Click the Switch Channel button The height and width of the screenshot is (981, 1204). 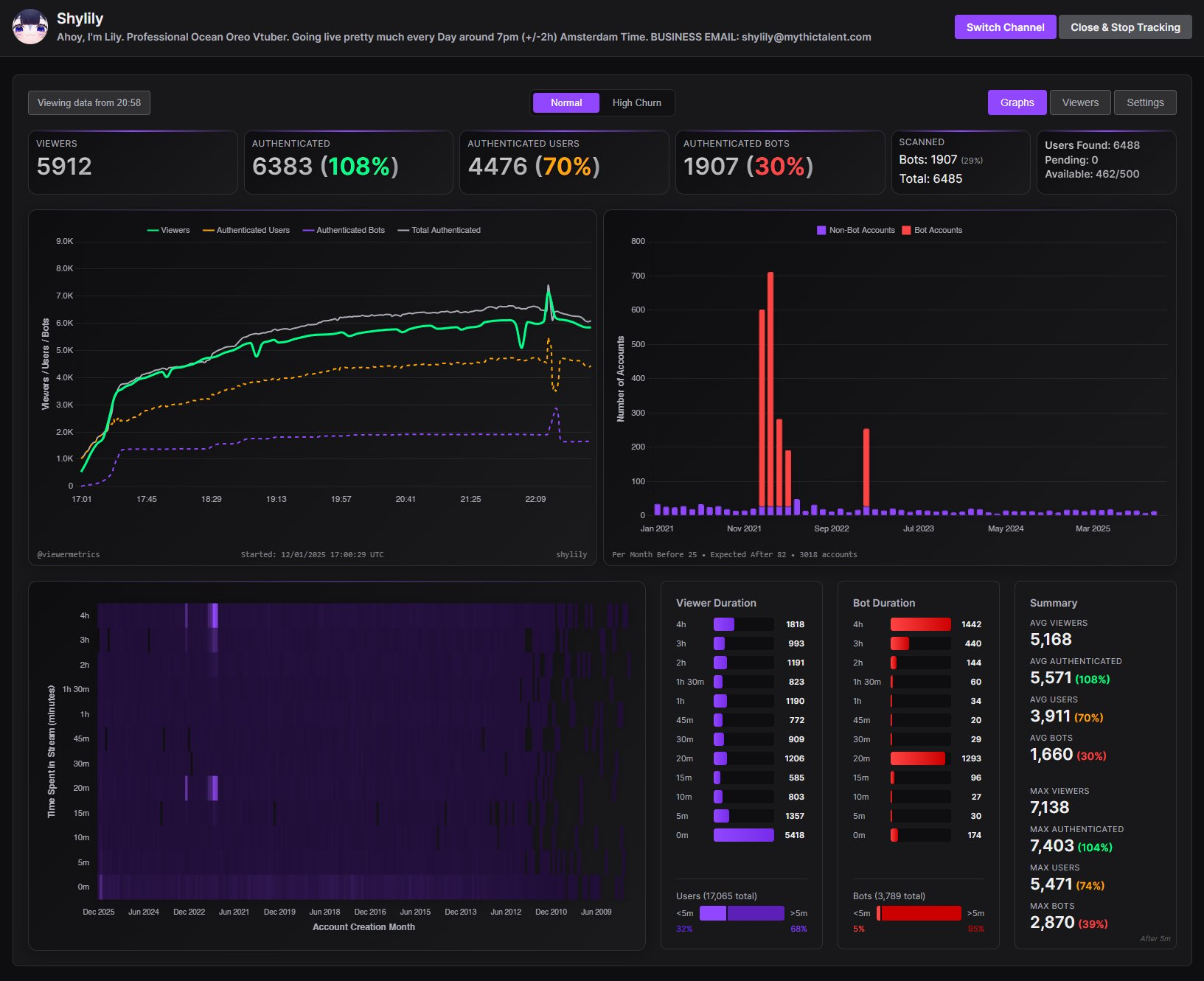pyautogui.click(x=1005, y=27)
